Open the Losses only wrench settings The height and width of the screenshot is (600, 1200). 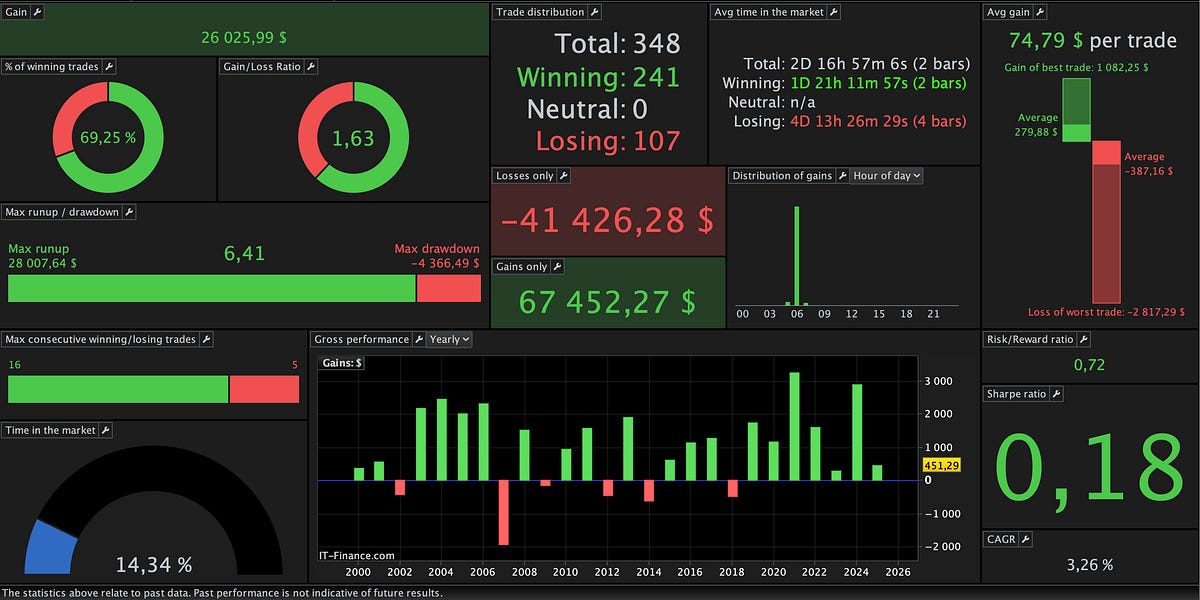click(564, 176)
